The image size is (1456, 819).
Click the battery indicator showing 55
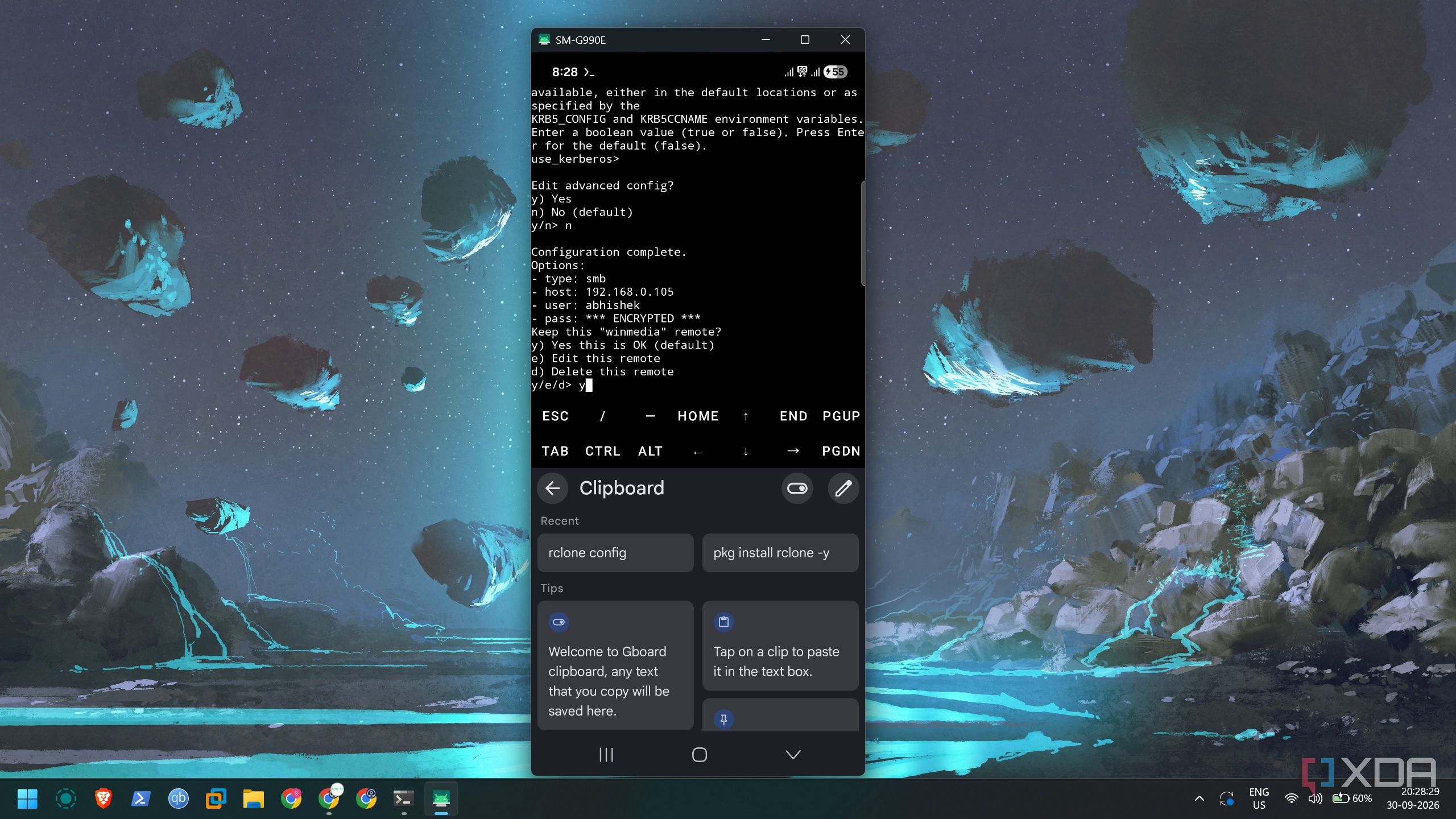pos(835,72)
